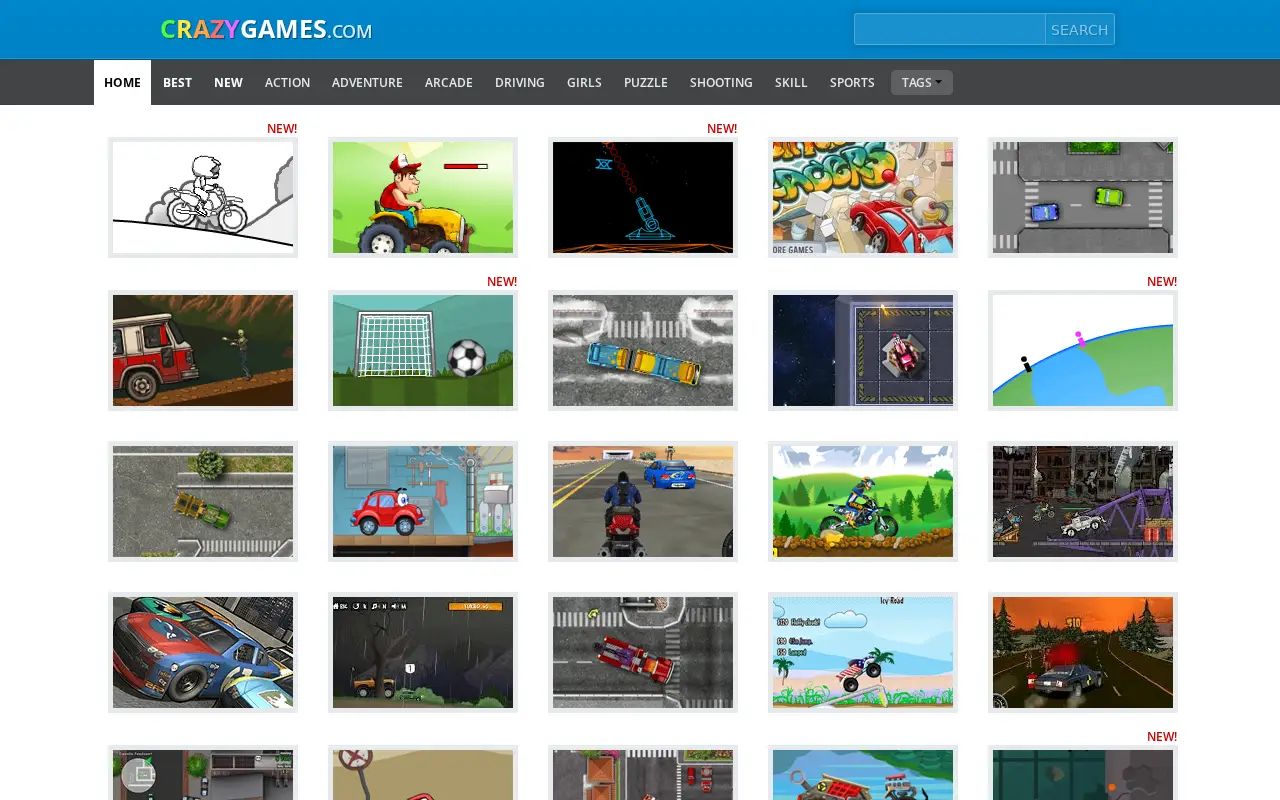This screenshot has width=1280, height=800.
Task: Open the blue and green cars intersection game
Action: [x=1083, y=197]
